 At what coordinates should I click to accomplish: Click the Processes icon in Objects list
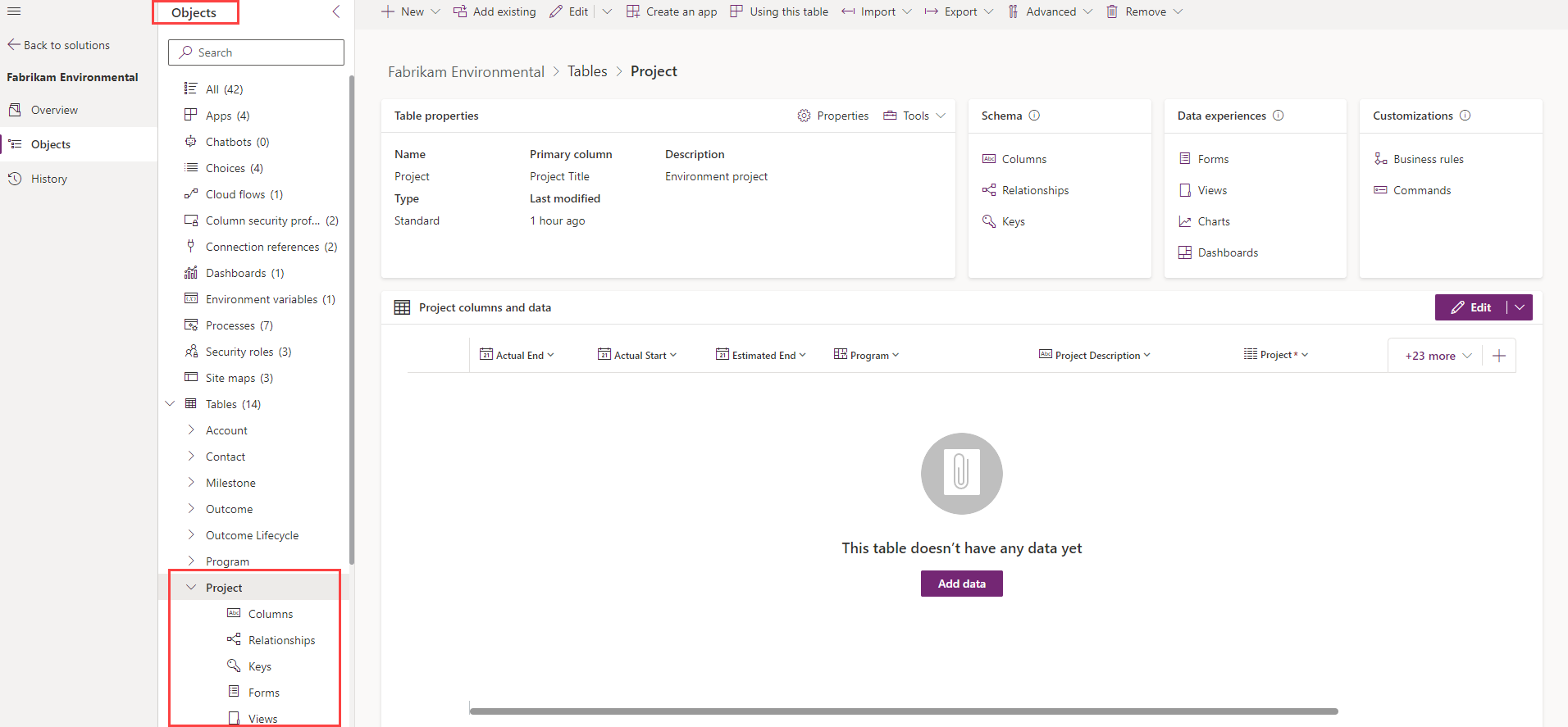coord(191,325)
